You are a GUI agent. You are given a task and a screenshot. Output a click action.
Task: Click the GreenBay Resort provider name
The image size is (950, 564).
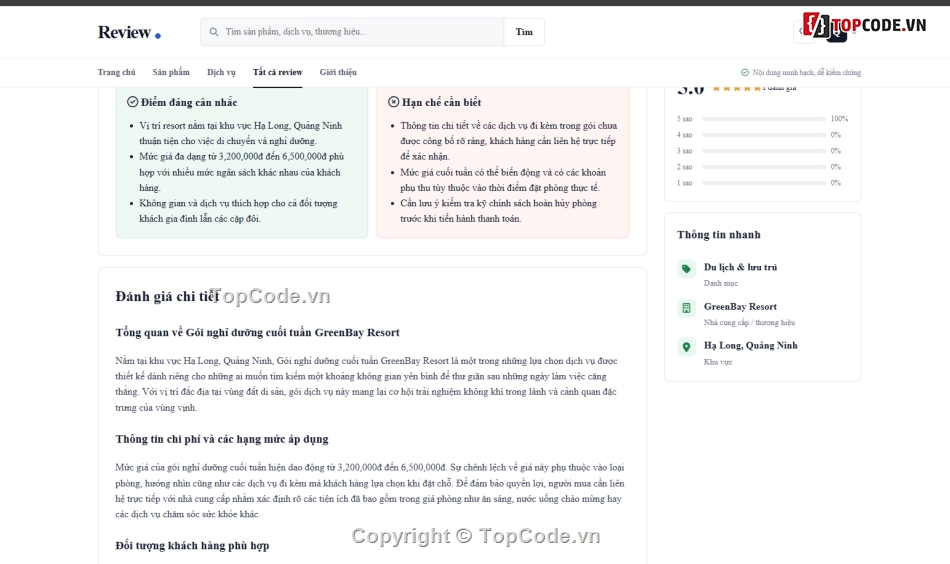[x=740, y=307]
